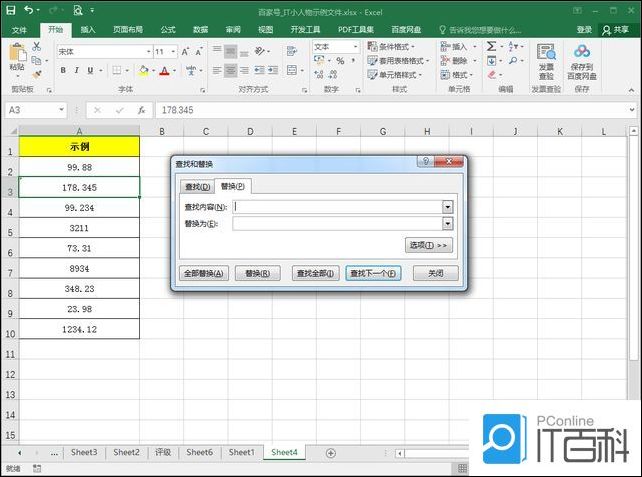
Task: Open the 宋体 font name dropdown
Action: [x=148, y=51]
